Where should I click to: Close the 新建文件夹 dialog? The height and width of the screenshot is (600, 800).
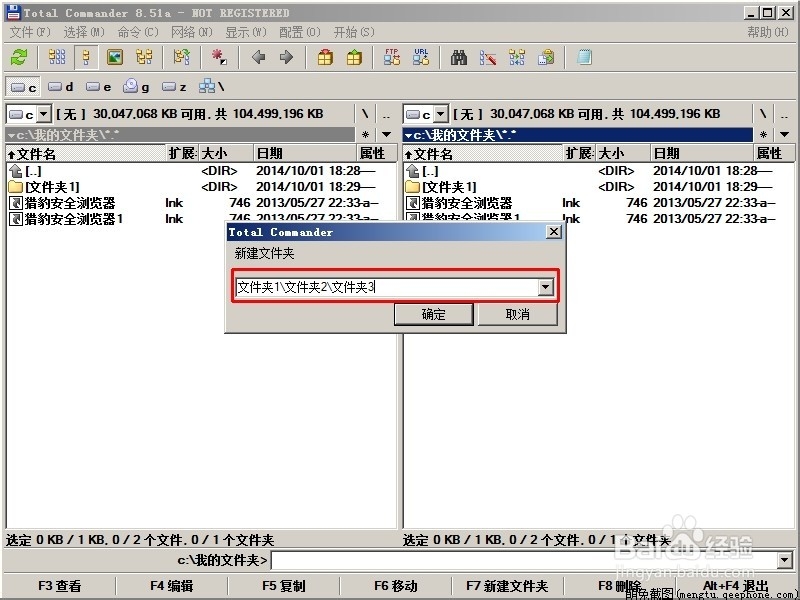tap(554, 232)
